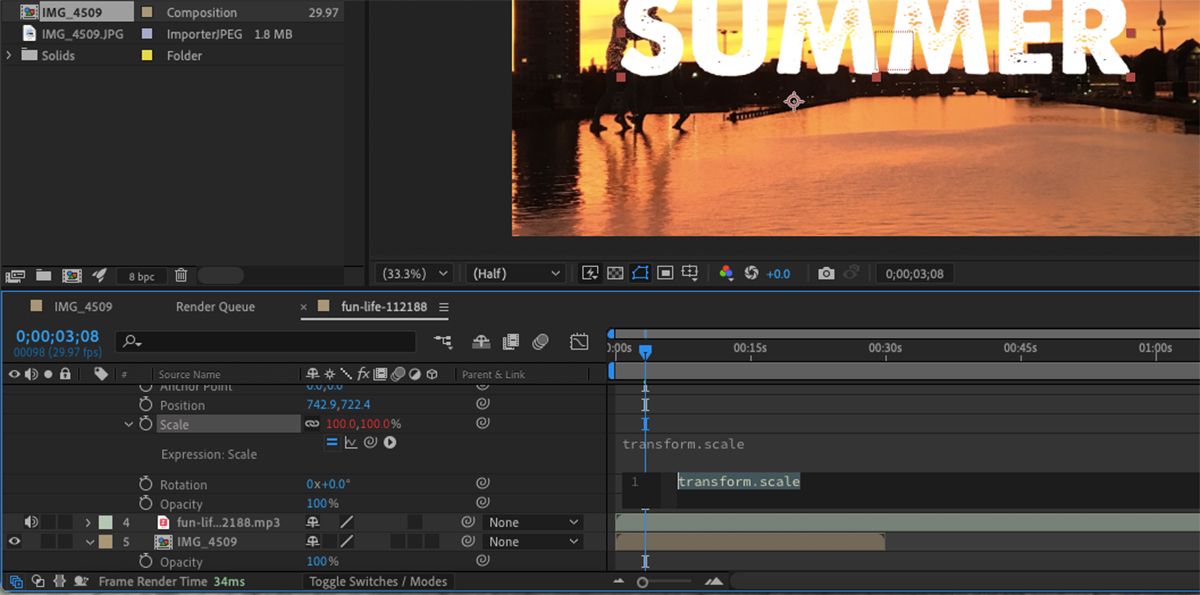Open Channel and Color Management settings
The height and width of the screenshot is (595, 1200).
coord(728,273)
